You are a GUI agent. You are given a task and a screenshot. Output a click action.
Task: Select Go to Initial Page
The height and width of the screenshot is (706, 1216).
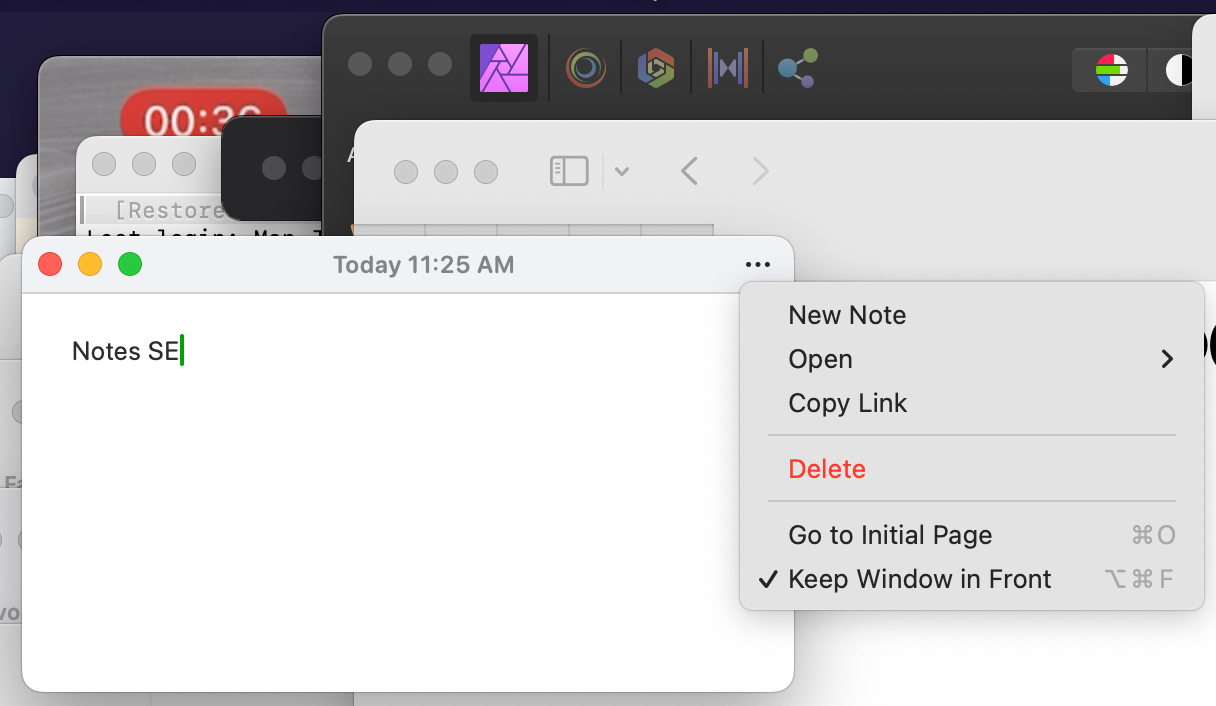tap(972, 535)
